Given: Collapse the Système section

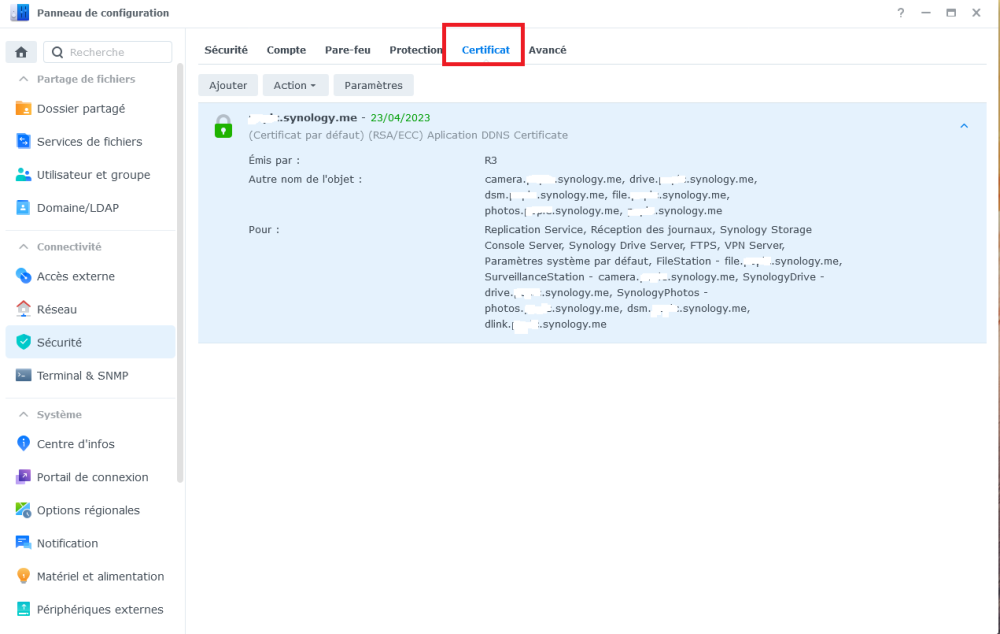Looking at the screenshot, I should pyautogui.click(x=24, y=415).
